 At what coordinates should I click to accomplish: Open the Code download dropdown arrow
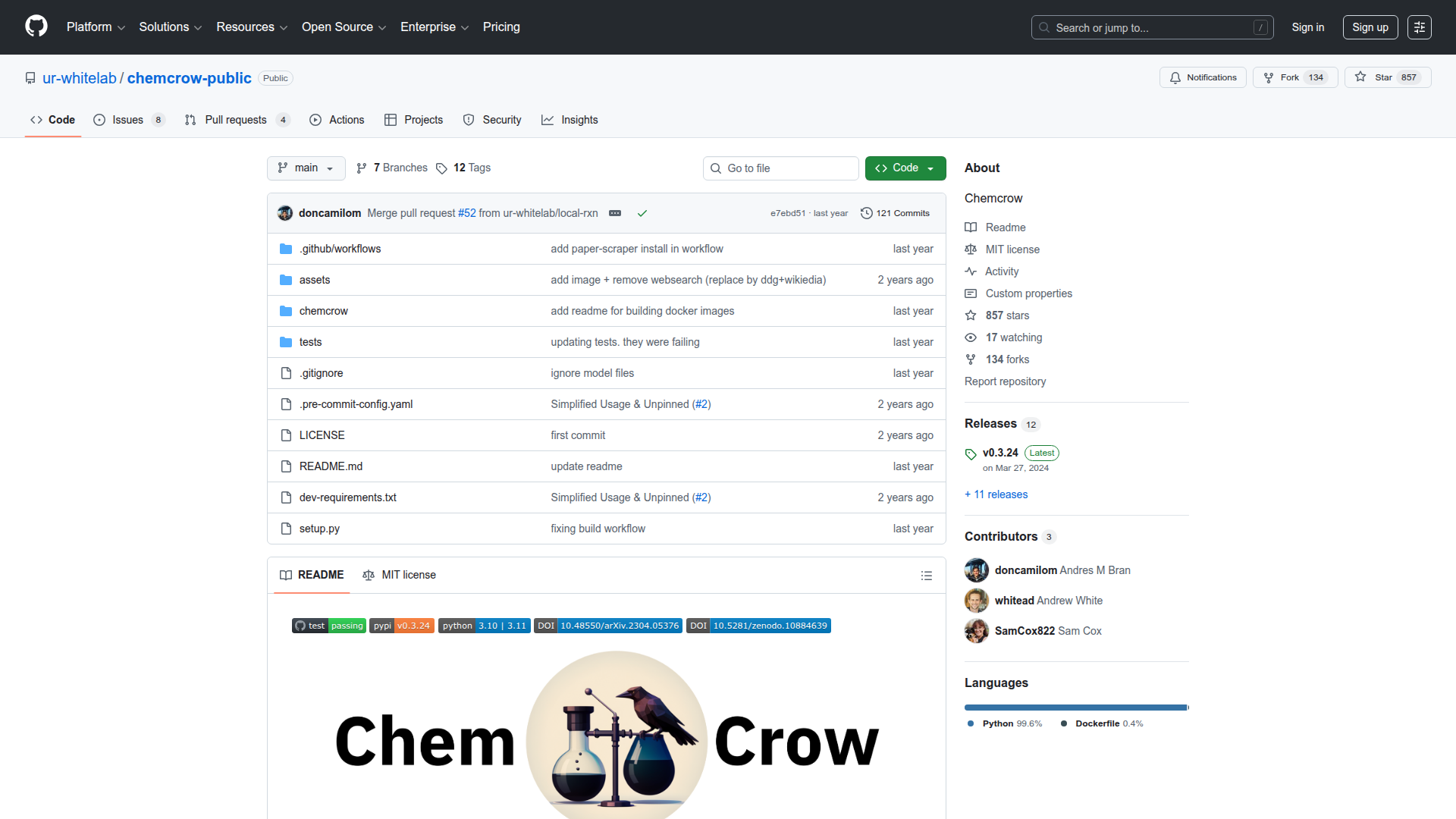(931, 168)
